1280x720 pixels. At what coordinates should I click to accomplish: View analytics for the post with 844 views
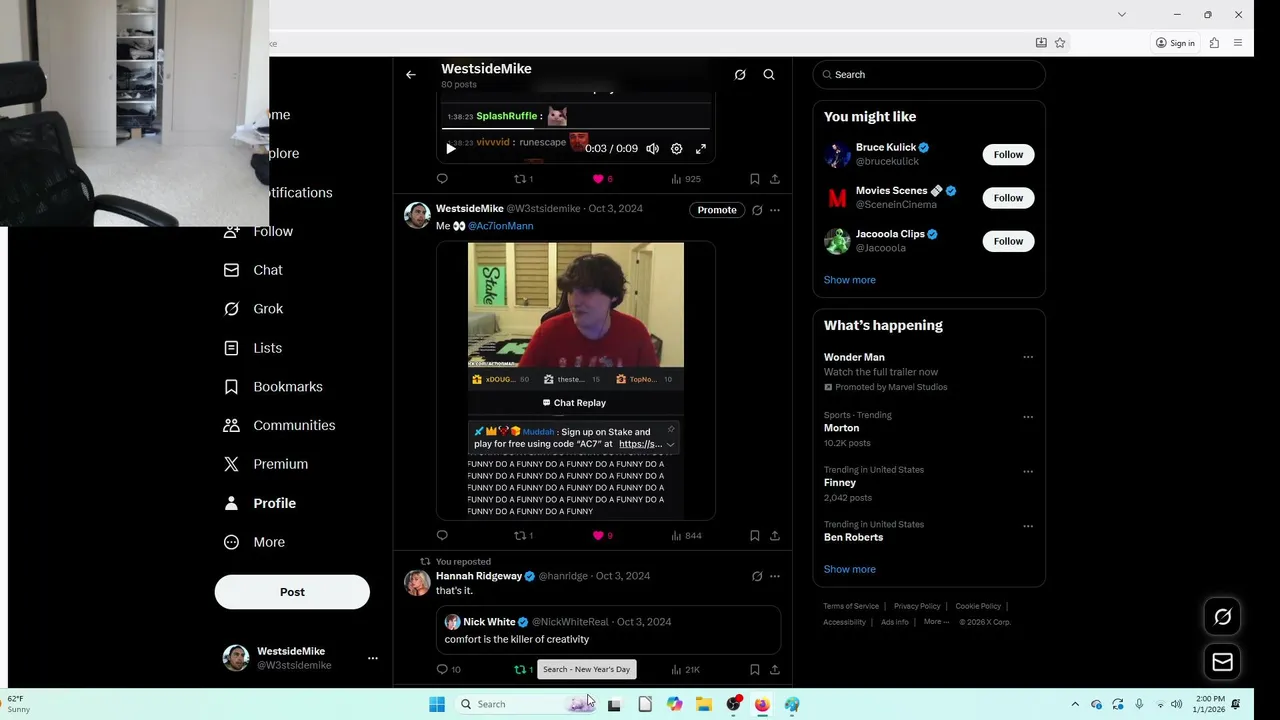click(686, 536)
